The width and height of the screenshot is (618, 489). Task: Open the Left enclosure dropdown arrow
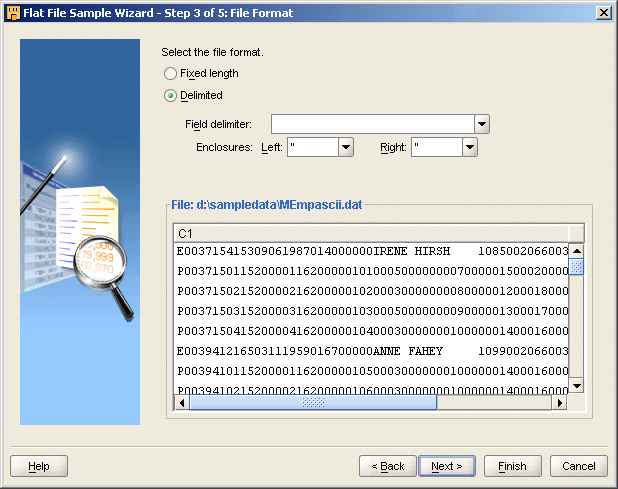point(346,147)
